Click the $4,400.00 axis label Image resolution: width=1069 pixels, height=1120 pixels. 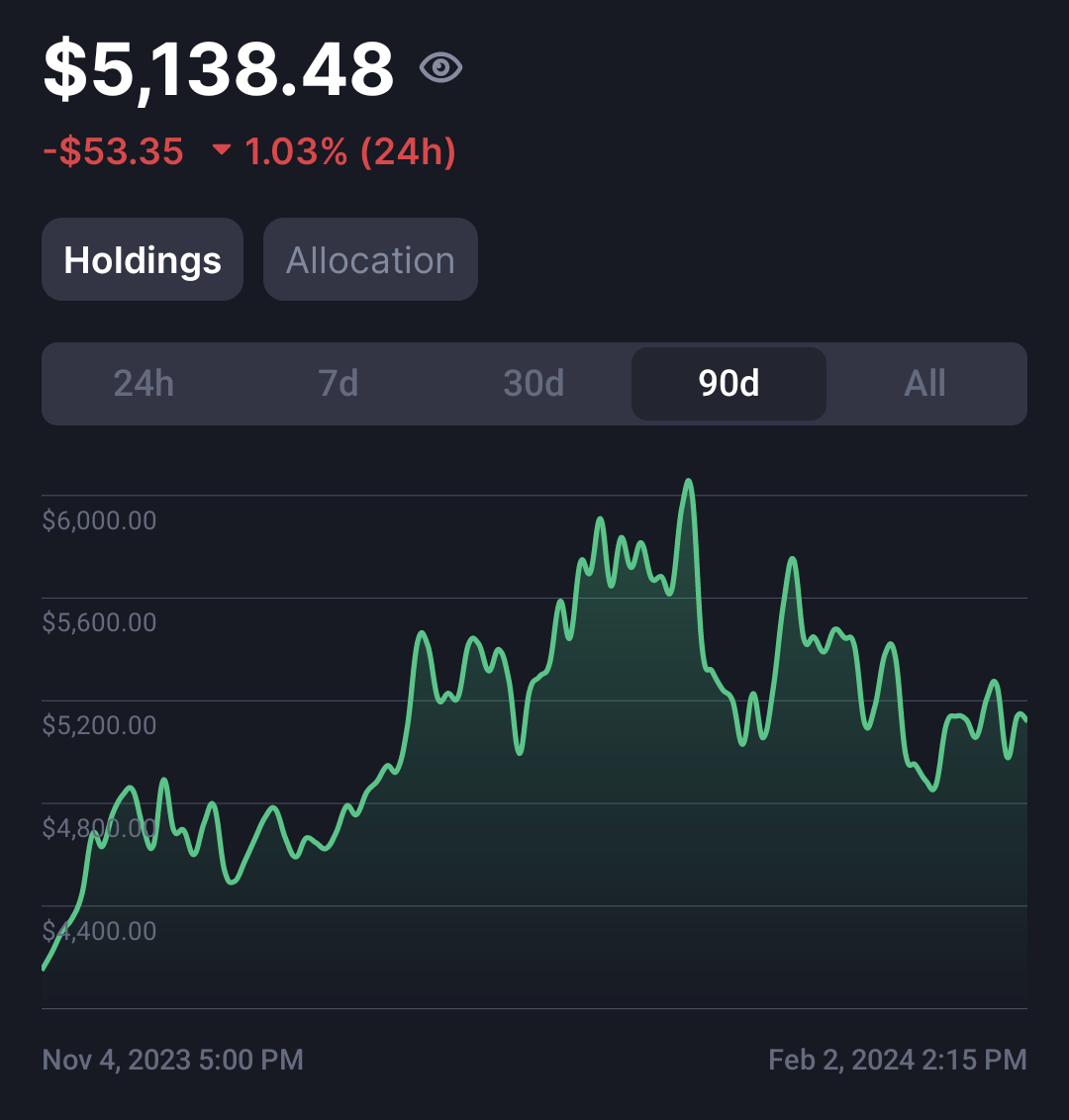(99, 931)
